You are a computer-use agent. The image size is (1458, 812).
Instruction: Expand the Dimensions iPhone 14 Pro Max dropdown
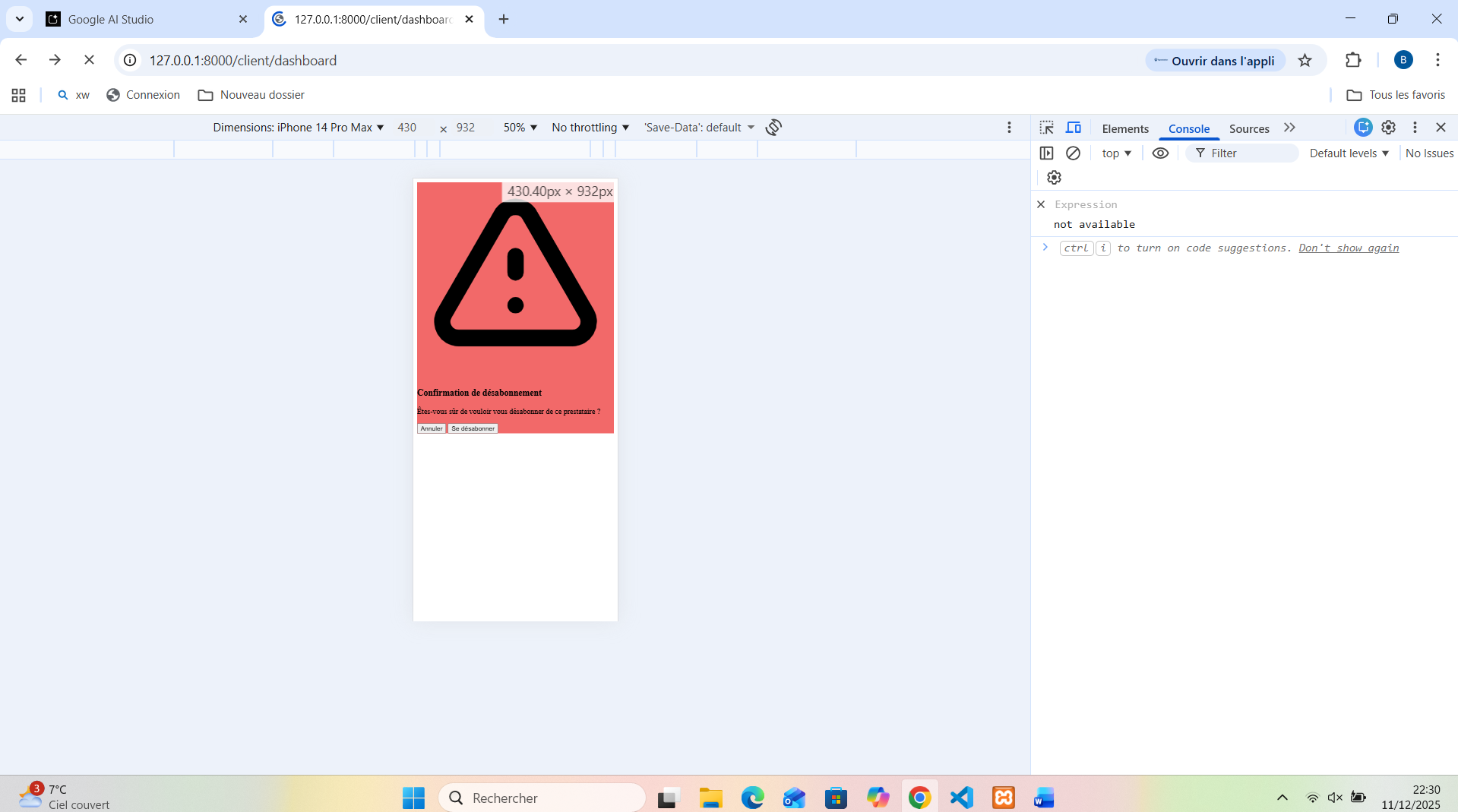tap(298, 128)
